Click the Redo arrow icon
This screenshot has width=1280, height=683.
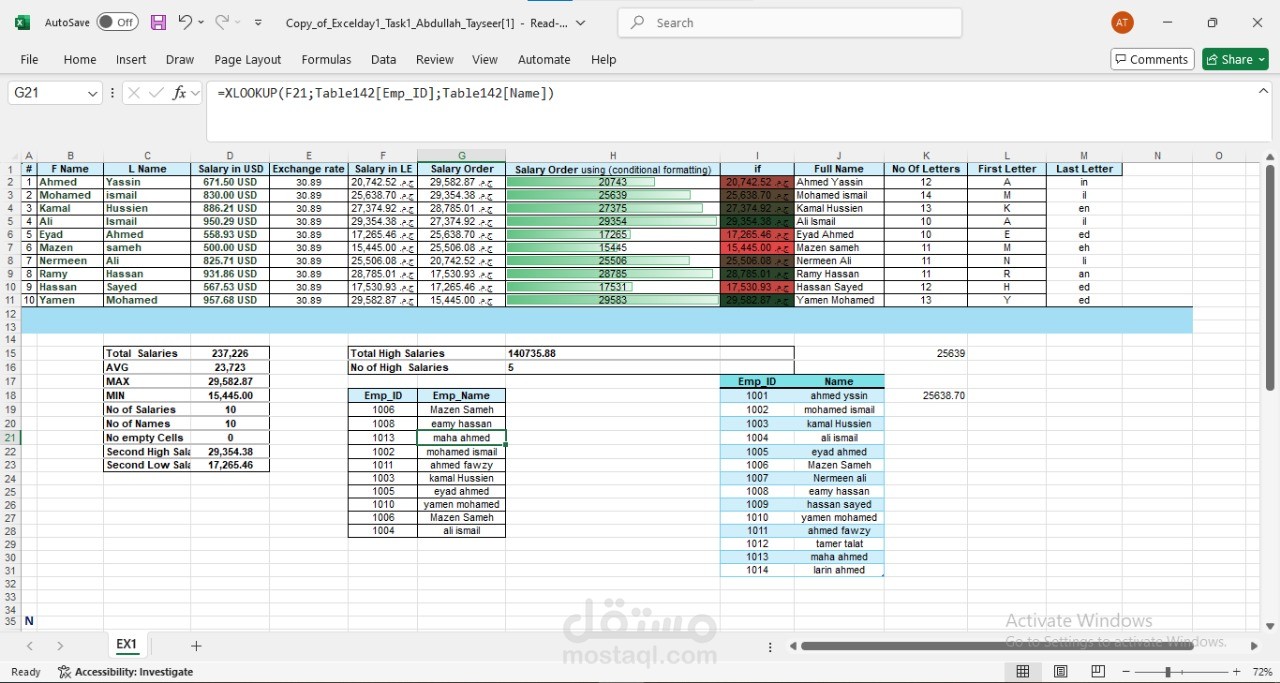tap(222, 22)
